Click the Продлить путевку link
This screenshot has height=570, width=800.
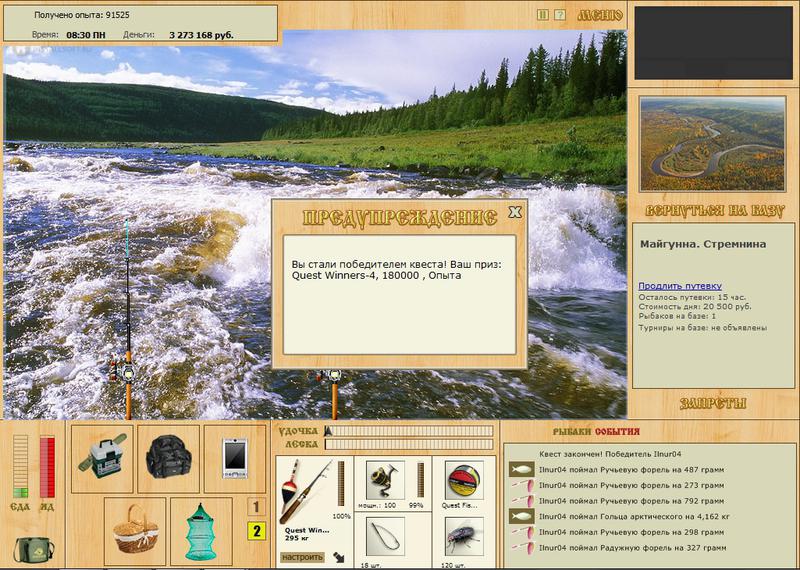[x=680, y=286]
